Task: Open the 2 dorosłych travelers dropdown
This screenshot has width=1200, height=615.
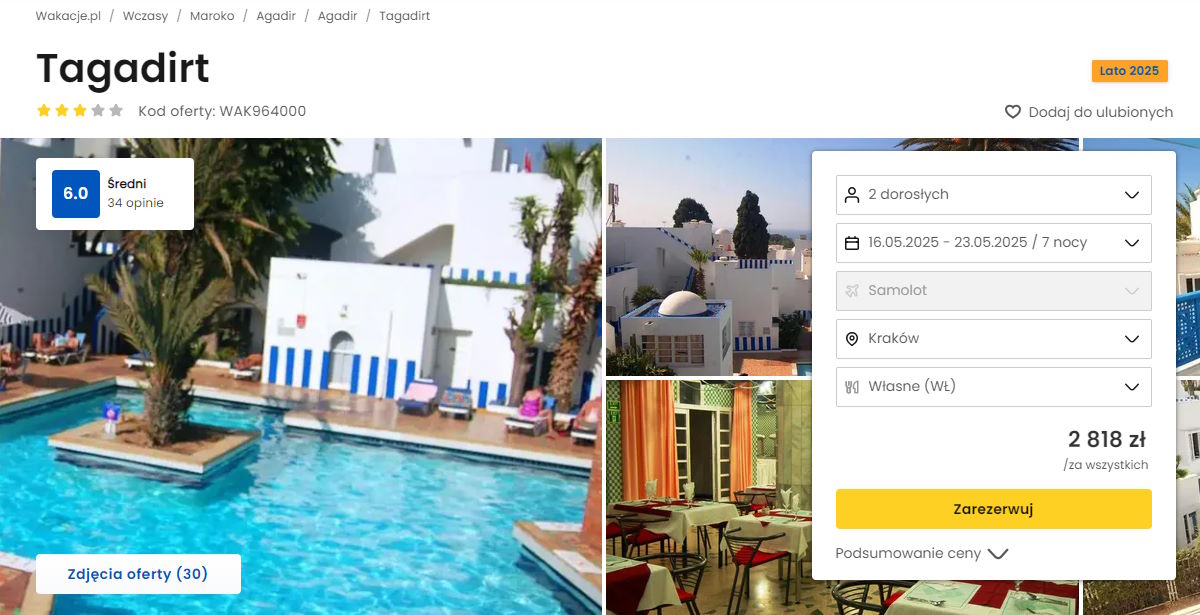Action: coord(994,195)
